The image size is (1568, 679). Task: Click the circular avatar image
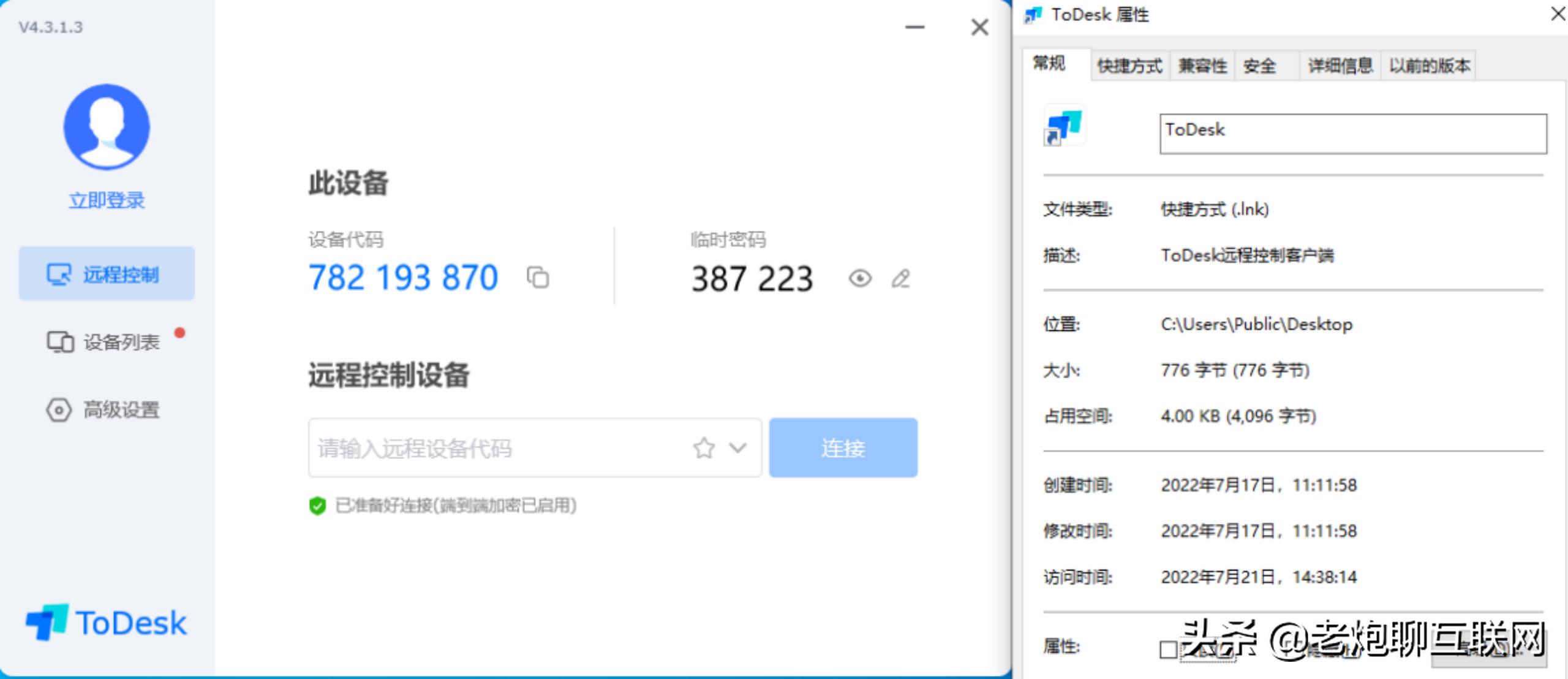(106, 126)
